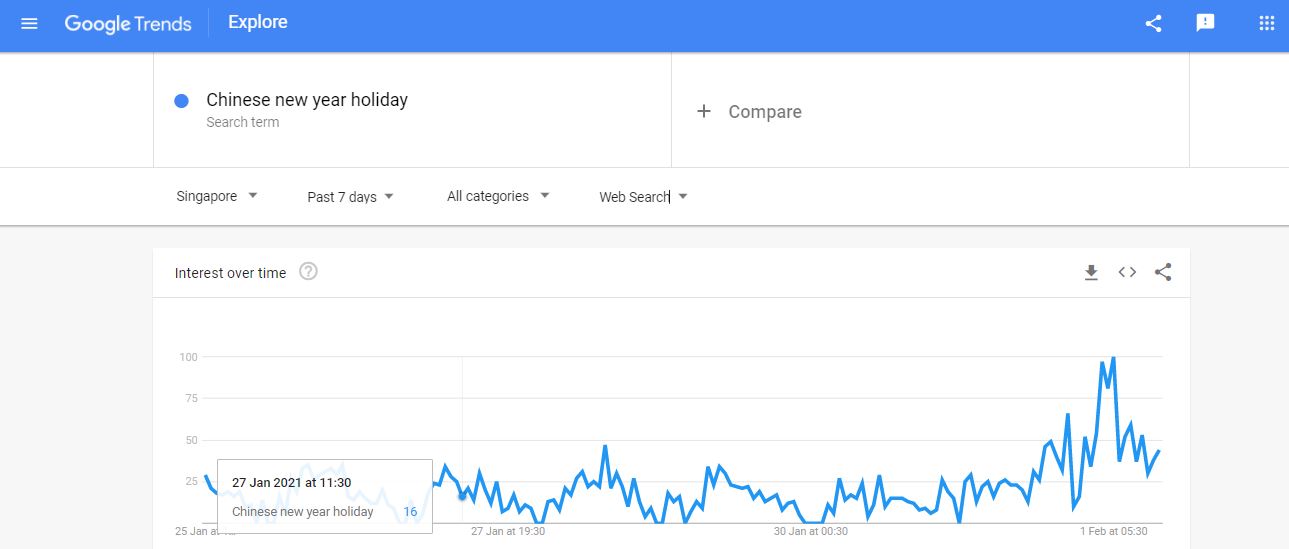Screen dimensions: 1289x549
Task: Open the Past 7 days time range dropdown
Action: pyautogui.click(x=351, y=196)
